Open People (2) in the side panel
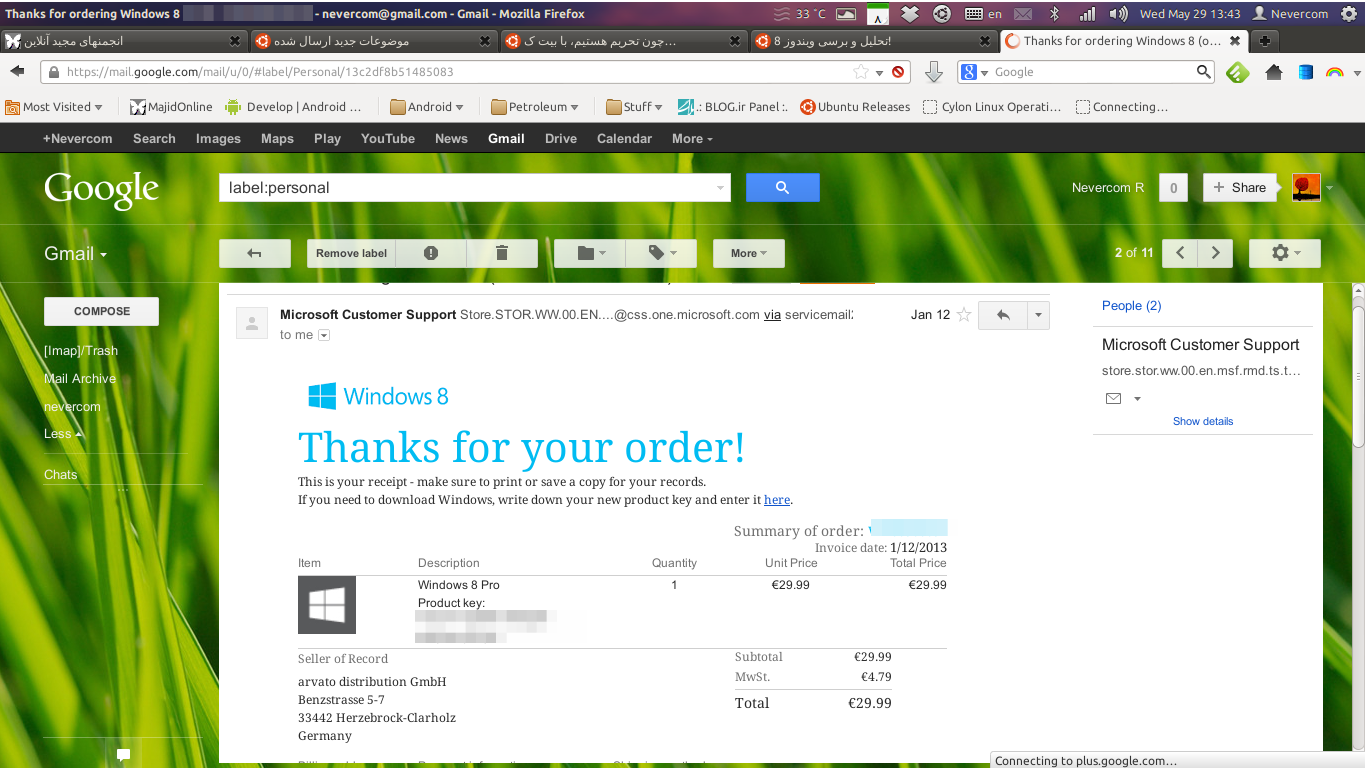The width and height of the screenshot is (1366, 768). (x=1131, y=306)
